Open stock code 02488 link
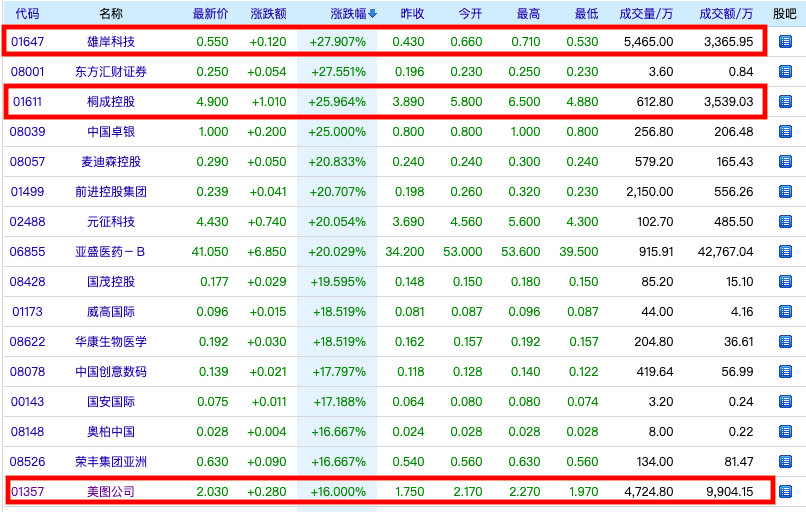The width and height of the screenshot is (806, 512). 27,222
